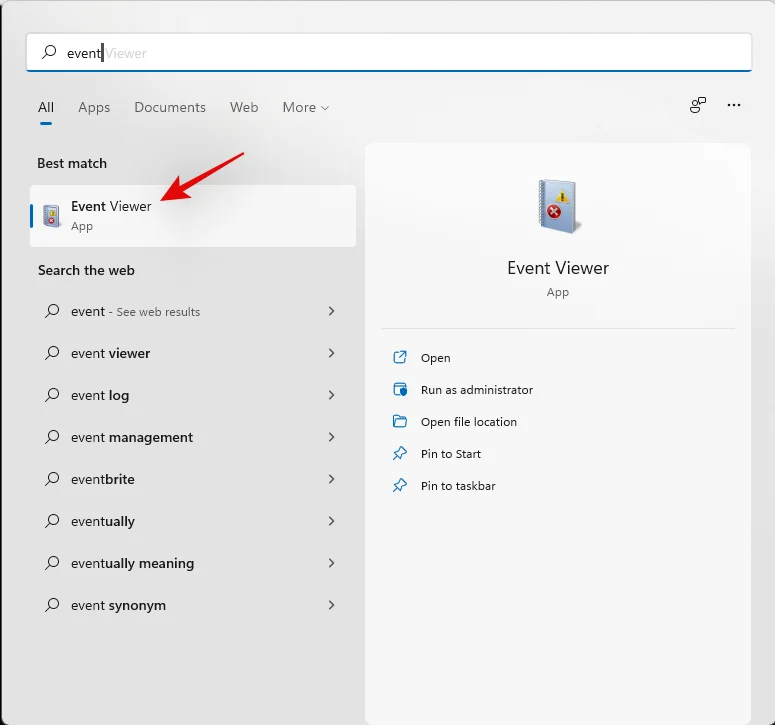This screenshot has height=725, width=775.
Task: Click magnifier icon beside 'eventbrite'
Action: coord(52,479)
